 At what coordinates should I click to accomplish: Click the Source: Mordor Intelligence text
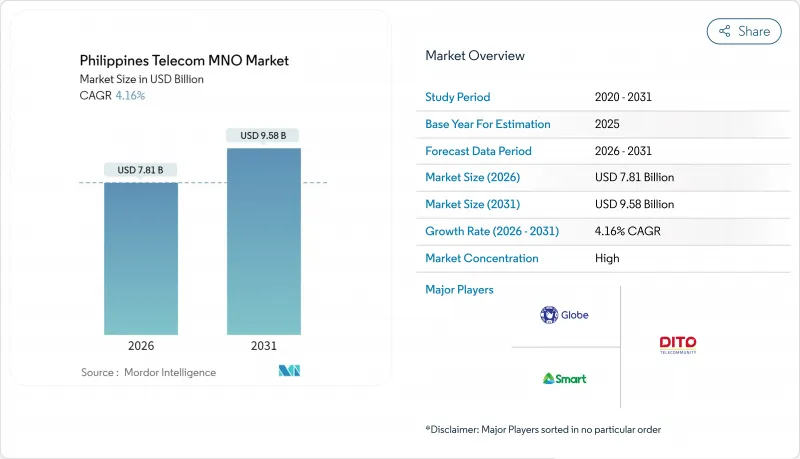148,372
